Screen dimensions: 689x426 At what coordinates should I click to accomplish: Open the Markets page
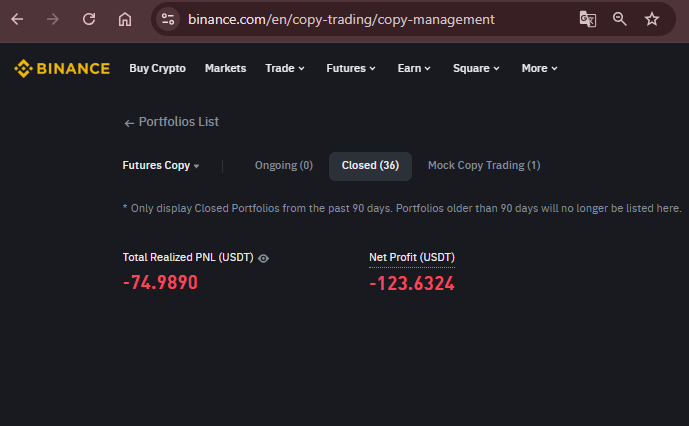[x=225, y=69]
